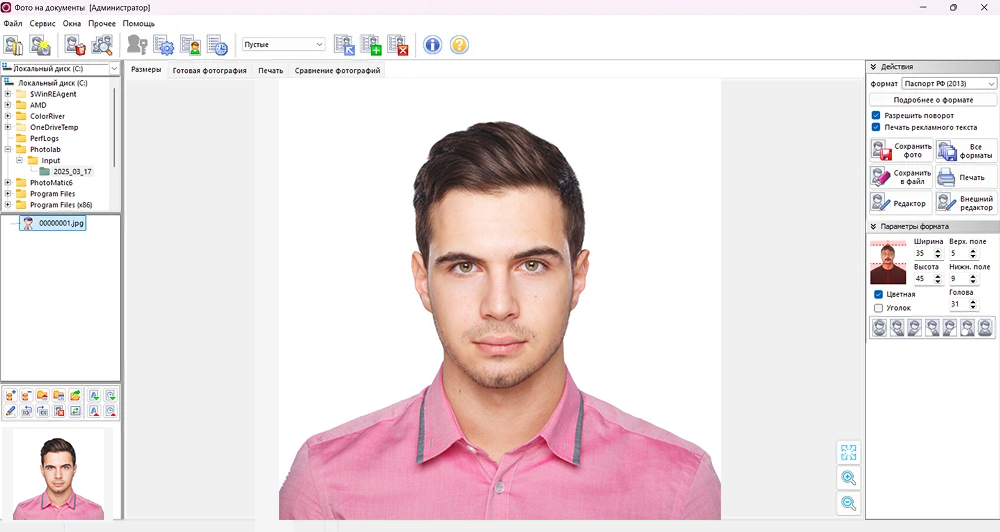Enable the Уголок checkbox
The width and height of the screenshot is (1000, 532).
878,308
